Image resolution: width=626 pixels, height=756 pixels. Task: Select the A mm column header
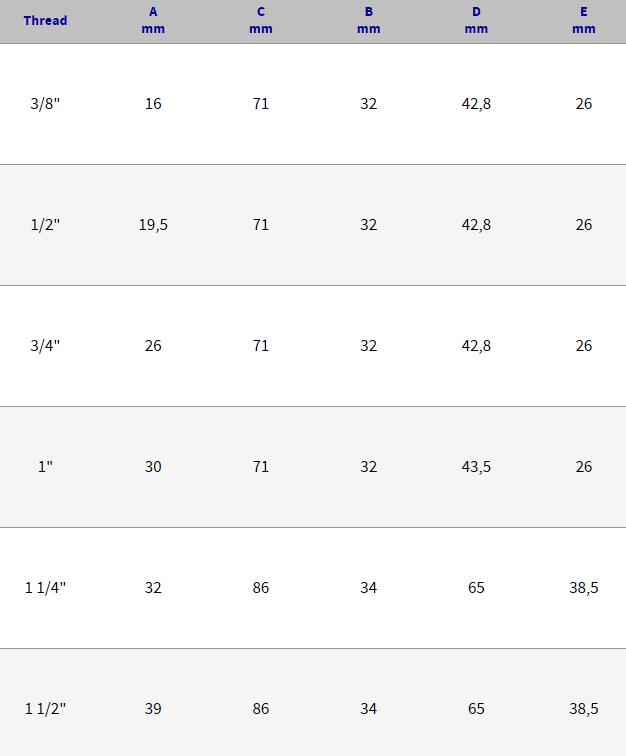(x=153, y=21)
